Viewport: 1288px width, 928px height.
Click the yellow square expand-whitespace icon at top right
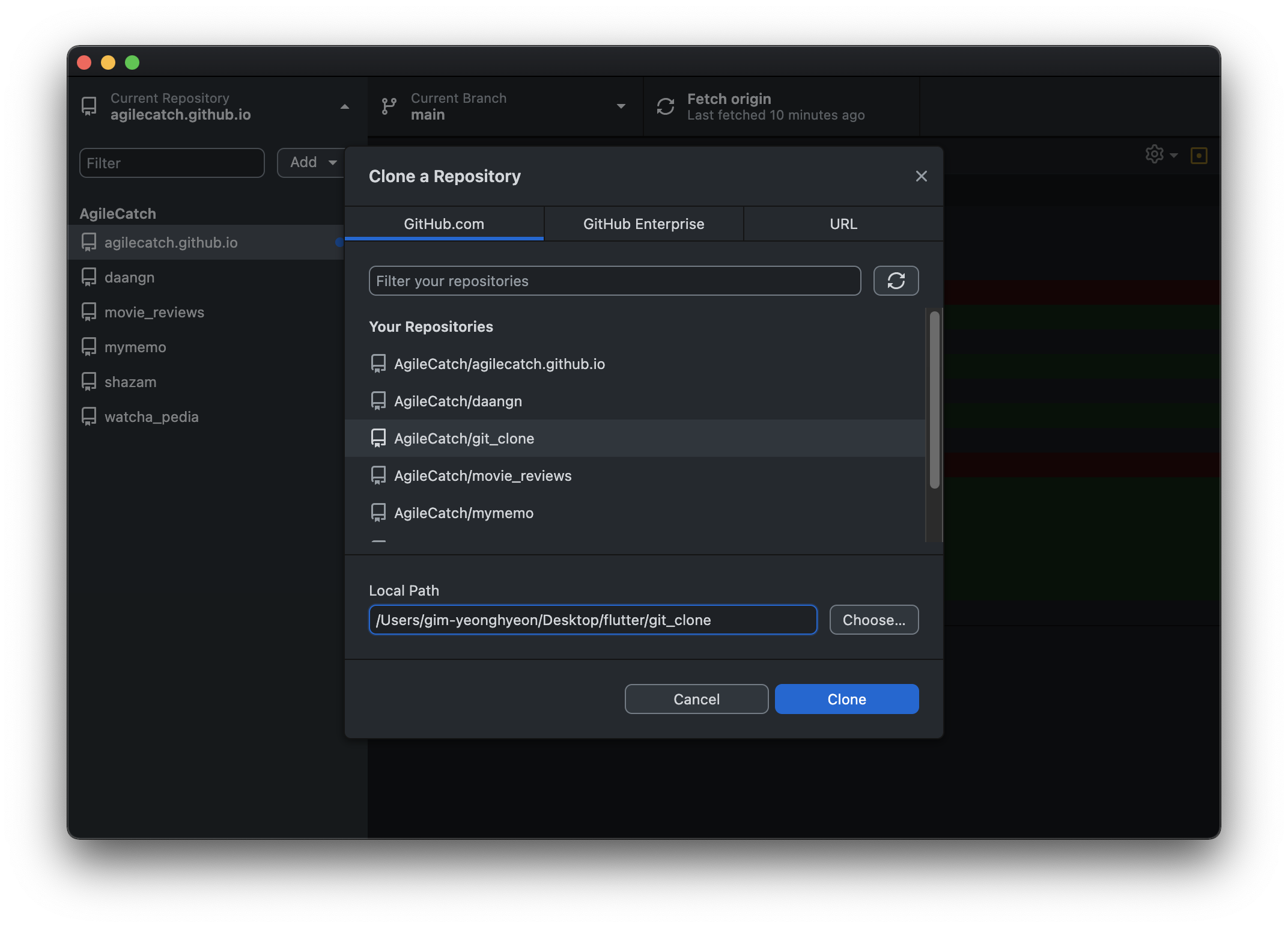point(1199,156)
